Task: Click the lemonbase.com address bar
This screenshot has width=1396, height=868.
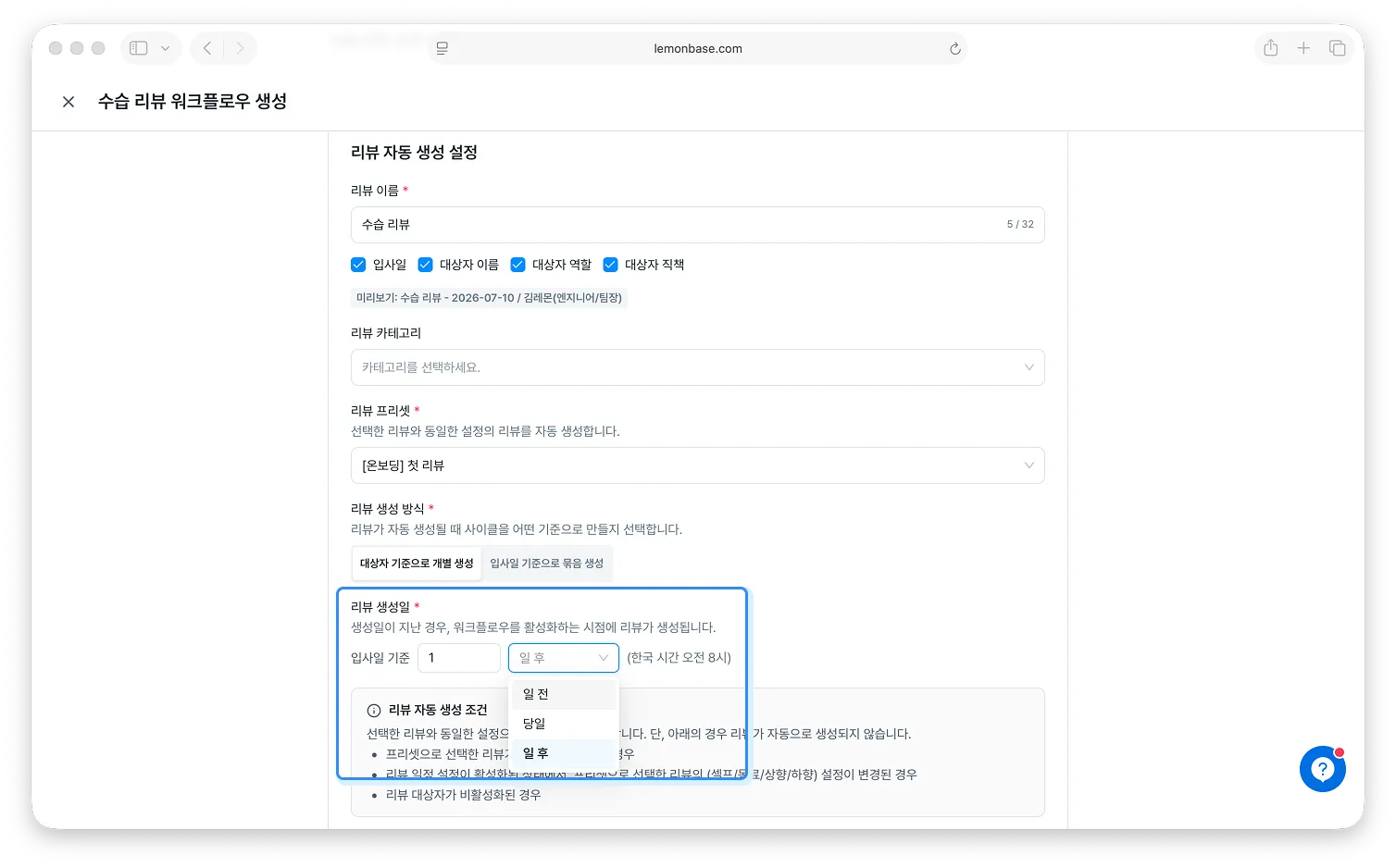Action: [698, 48]
